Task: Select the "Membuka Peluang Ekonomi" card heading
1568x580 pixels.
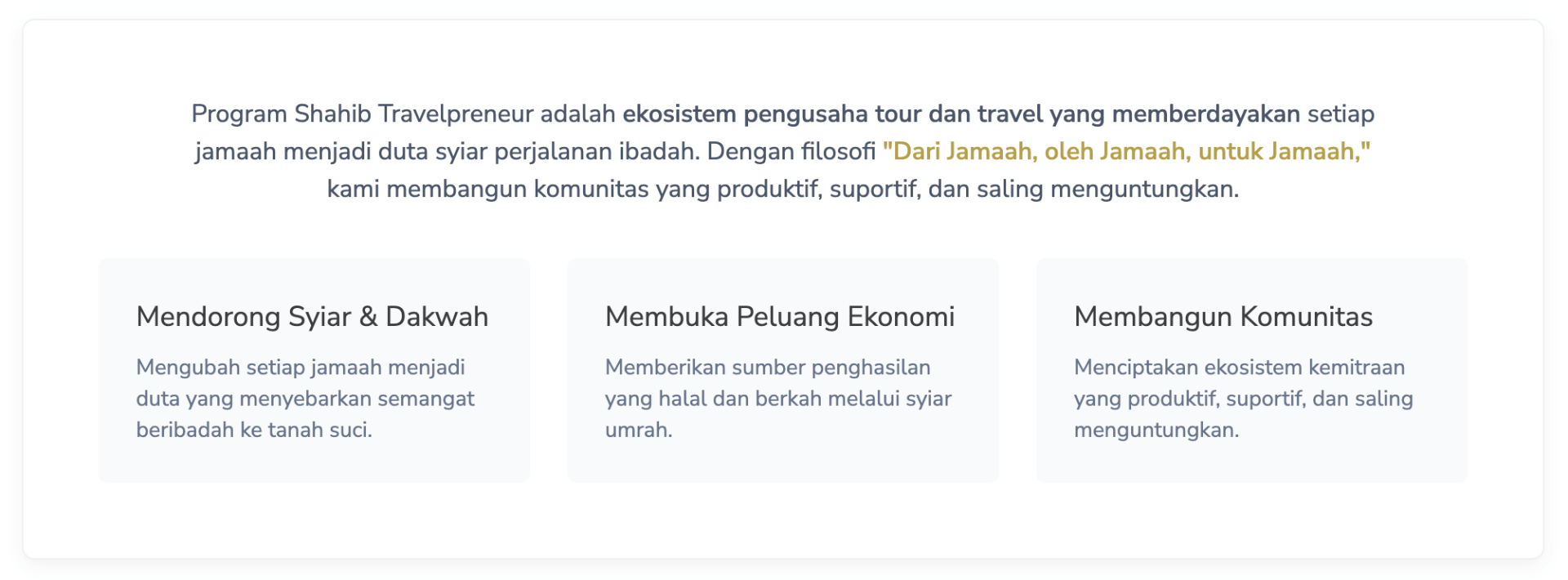Action: (x=779, y=317)
